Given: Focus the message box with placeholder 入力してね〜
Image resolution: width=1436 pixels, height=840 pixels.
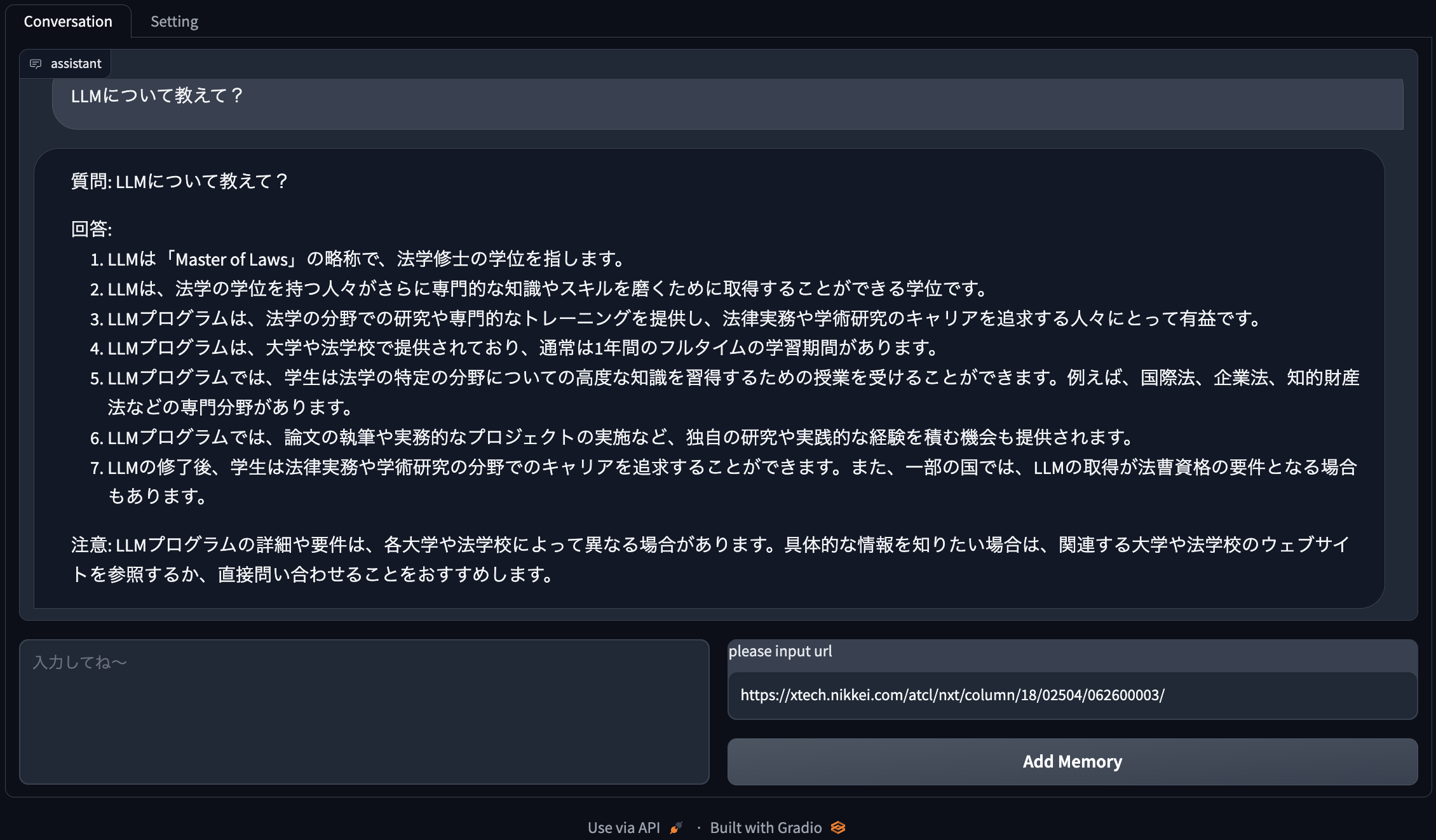Looking at the screenshot, I should point(364,712).
